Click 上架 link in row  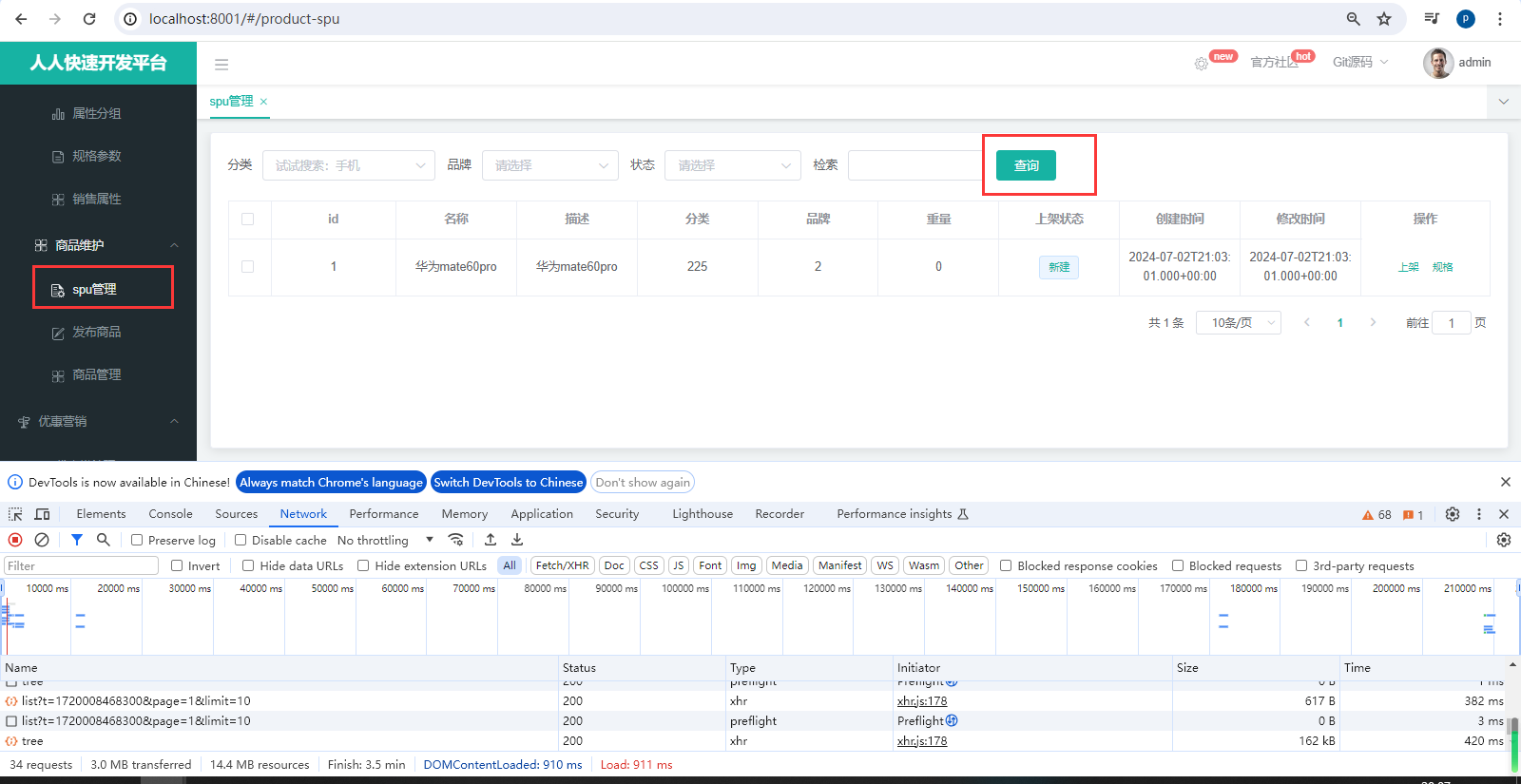(x=1409, y=267)
